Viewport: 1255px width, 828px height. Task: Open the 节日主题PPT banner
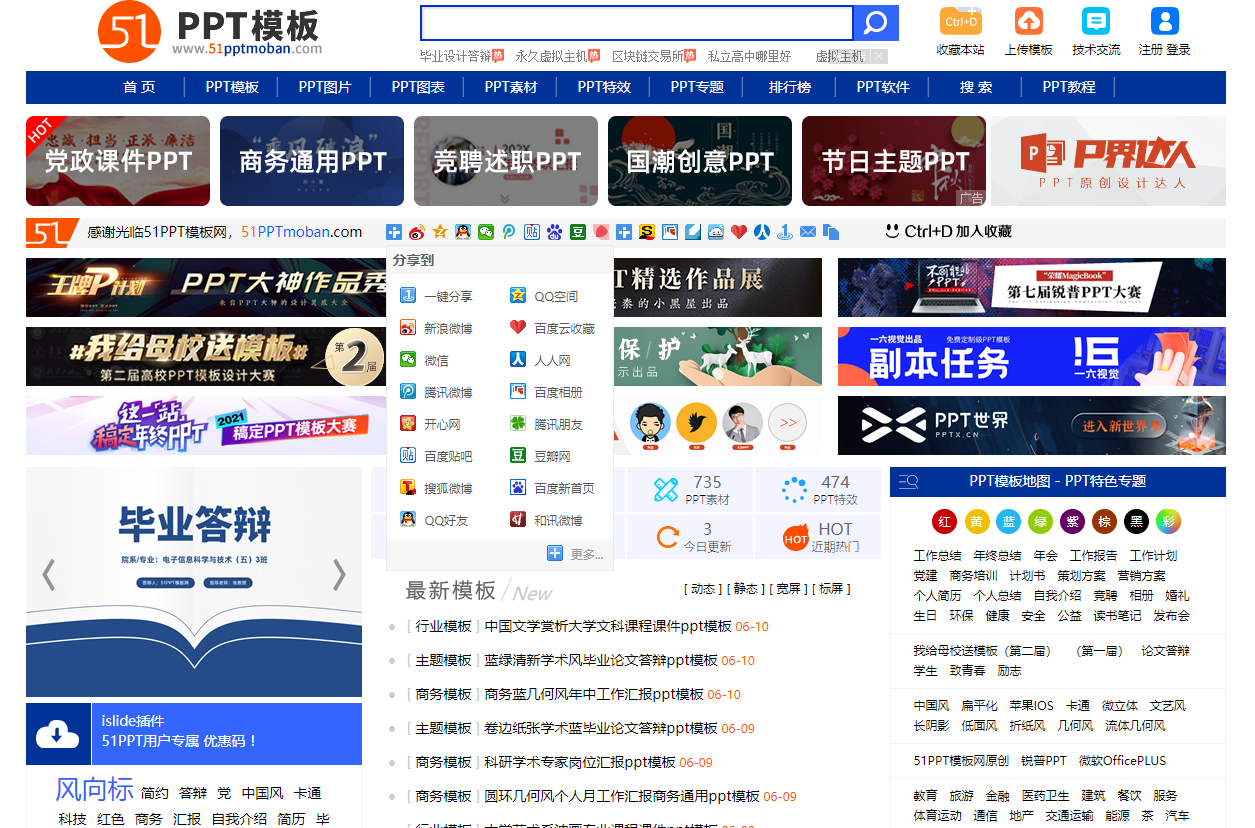point(894,161)
